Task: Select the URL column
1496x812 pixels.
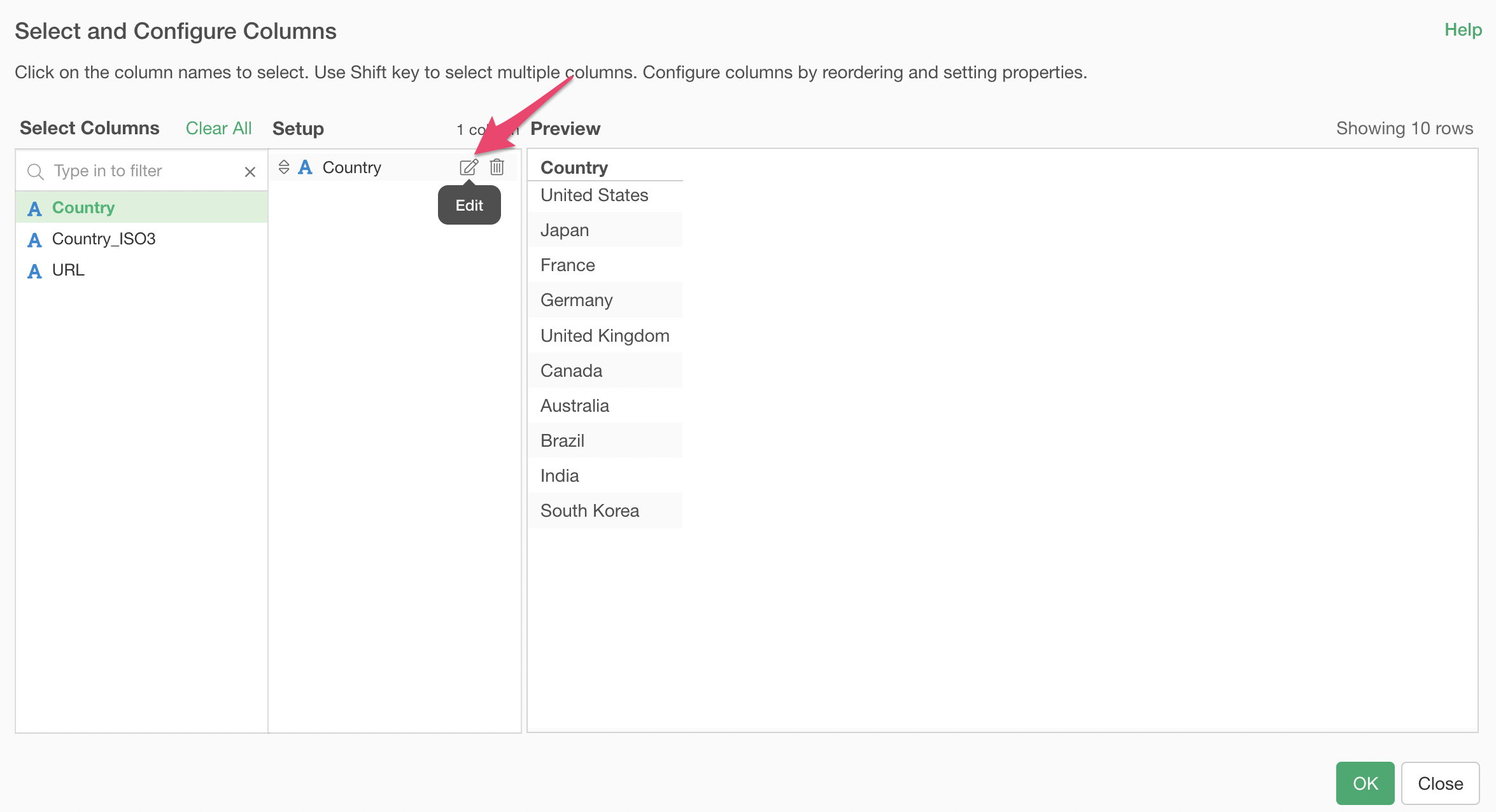Action: point(68,270)
